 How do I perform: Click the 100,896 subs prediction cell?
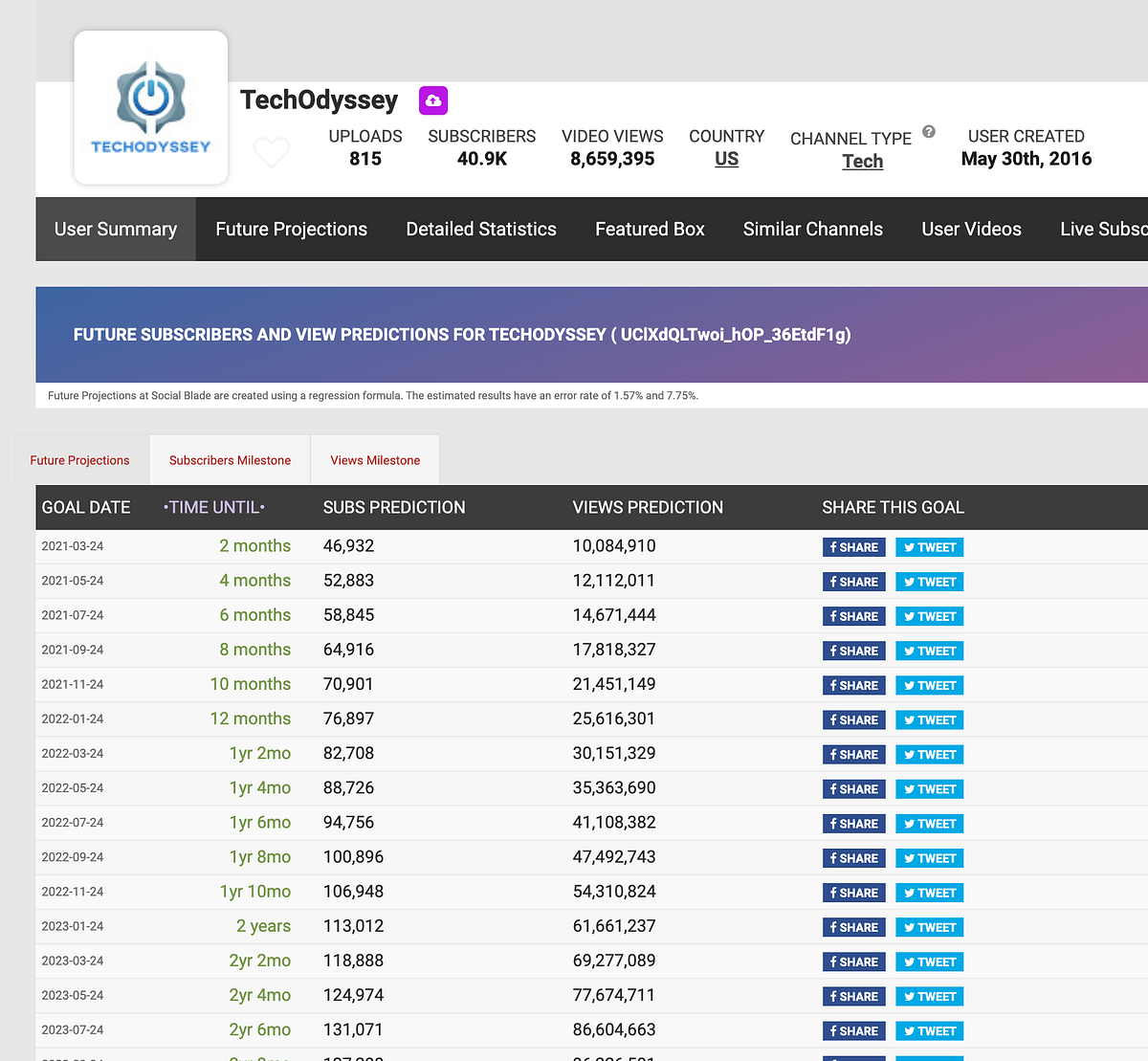click(353, 857)
